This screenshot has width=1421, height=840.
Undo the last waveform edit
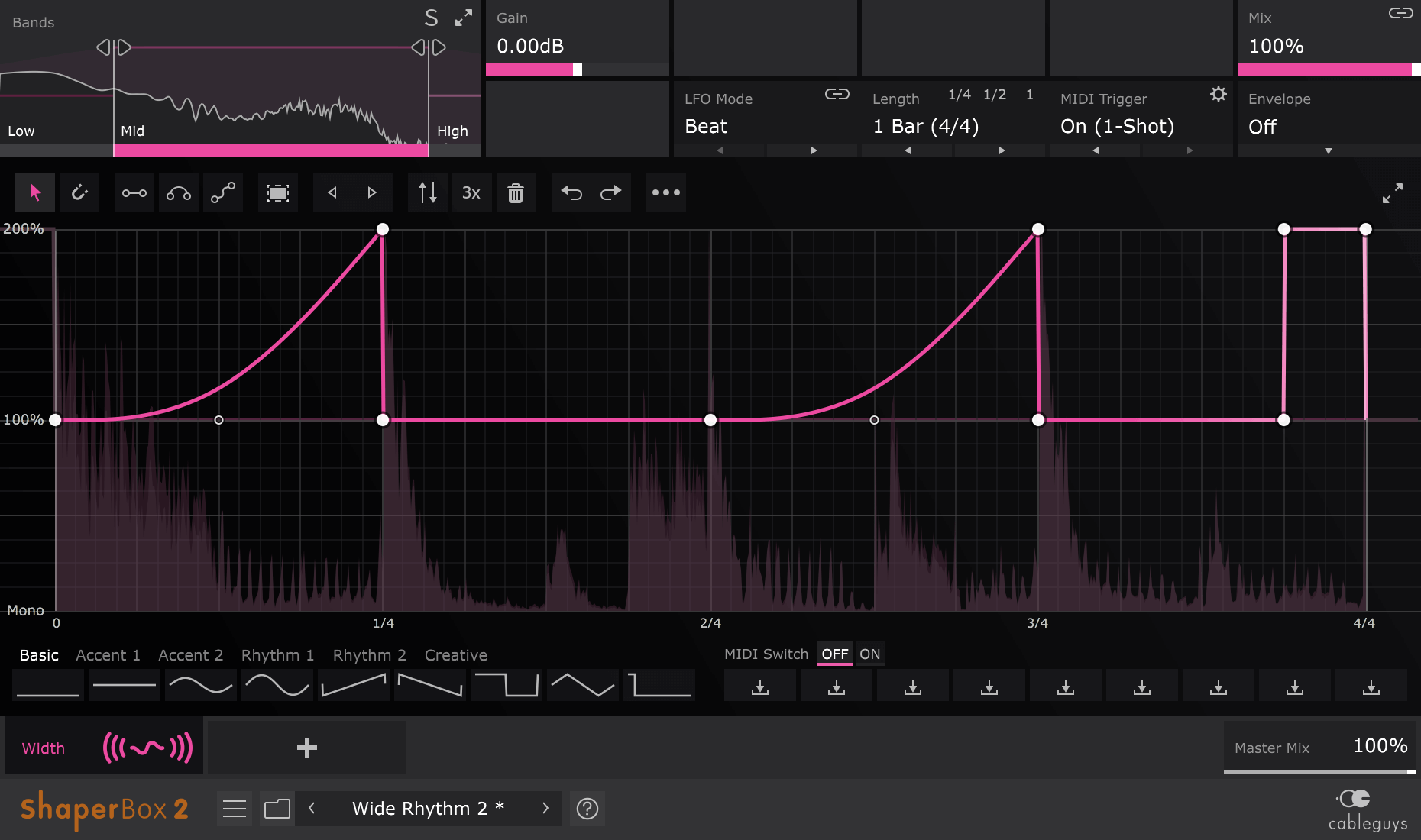(x=573, y=192)
